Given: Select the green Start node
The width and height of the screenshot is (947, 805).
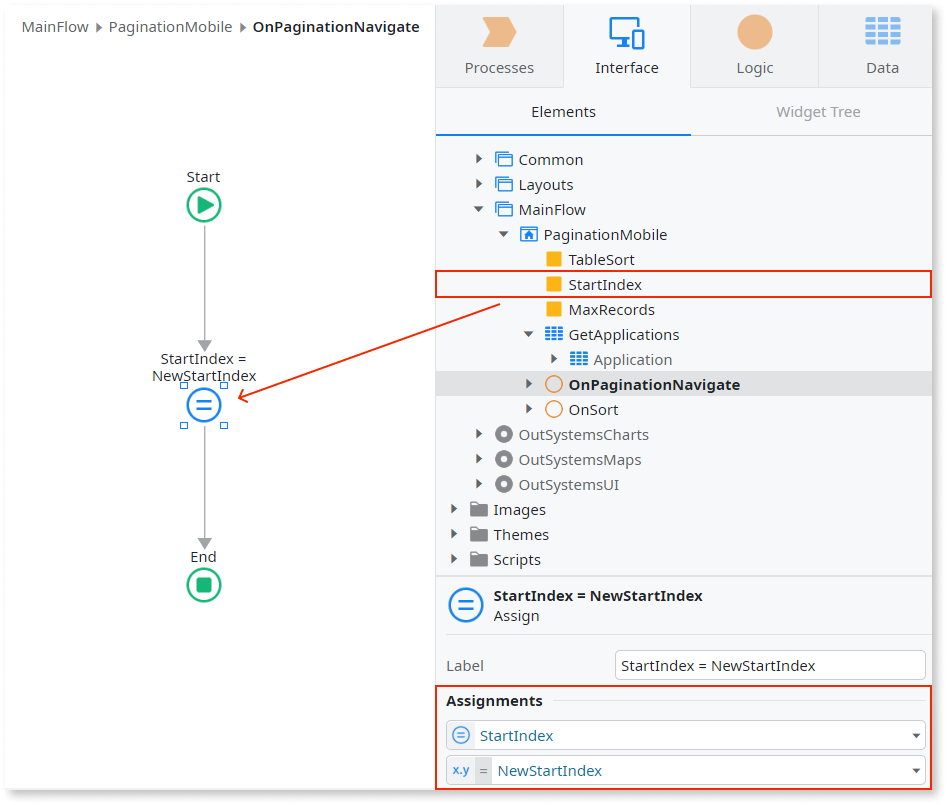Looking at the screenshot, I should click(203, 205).
